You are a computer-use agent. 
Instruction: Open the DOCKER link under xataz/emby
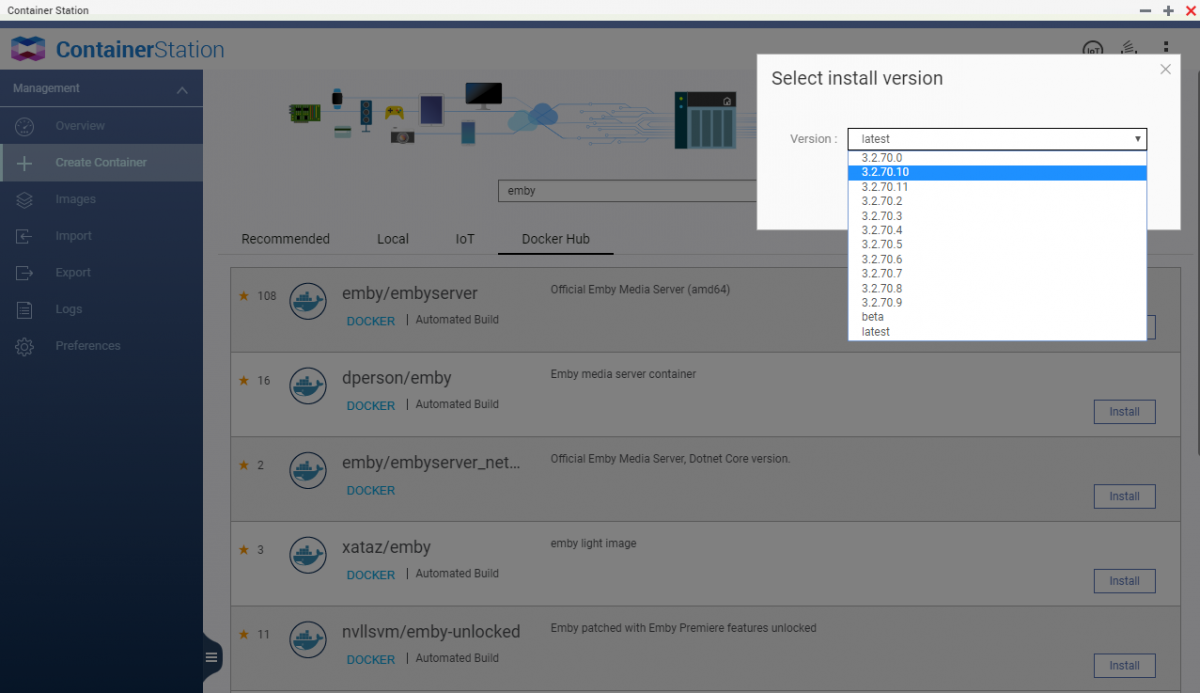[x=371, y=575]
